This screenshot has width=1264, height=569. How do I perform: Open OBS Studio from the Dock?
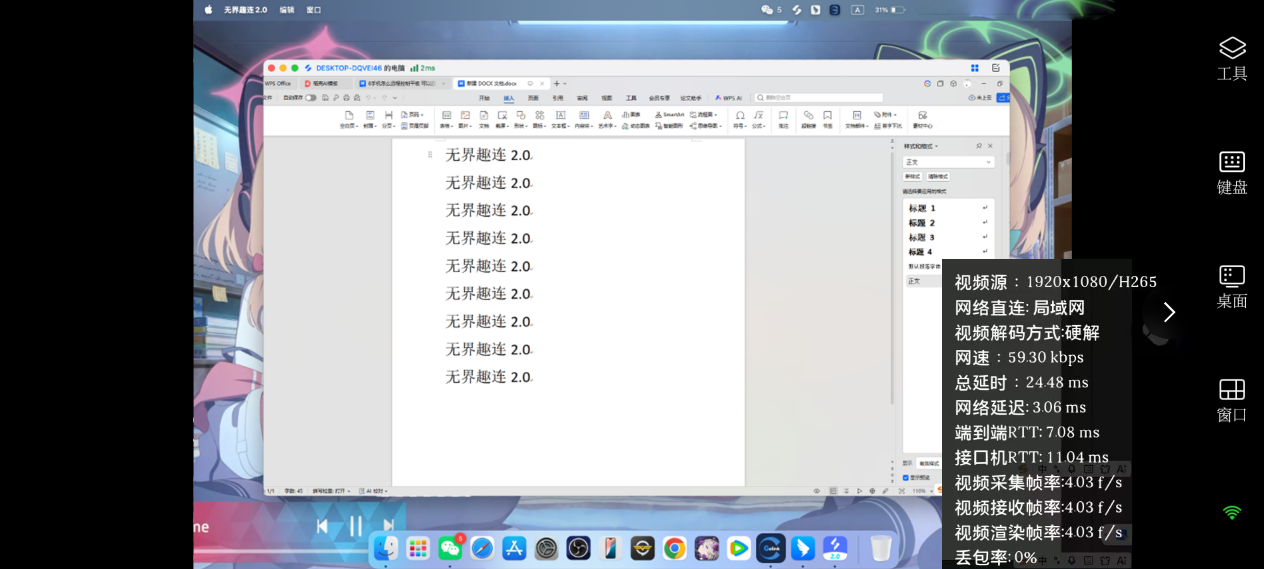[578, 548]
